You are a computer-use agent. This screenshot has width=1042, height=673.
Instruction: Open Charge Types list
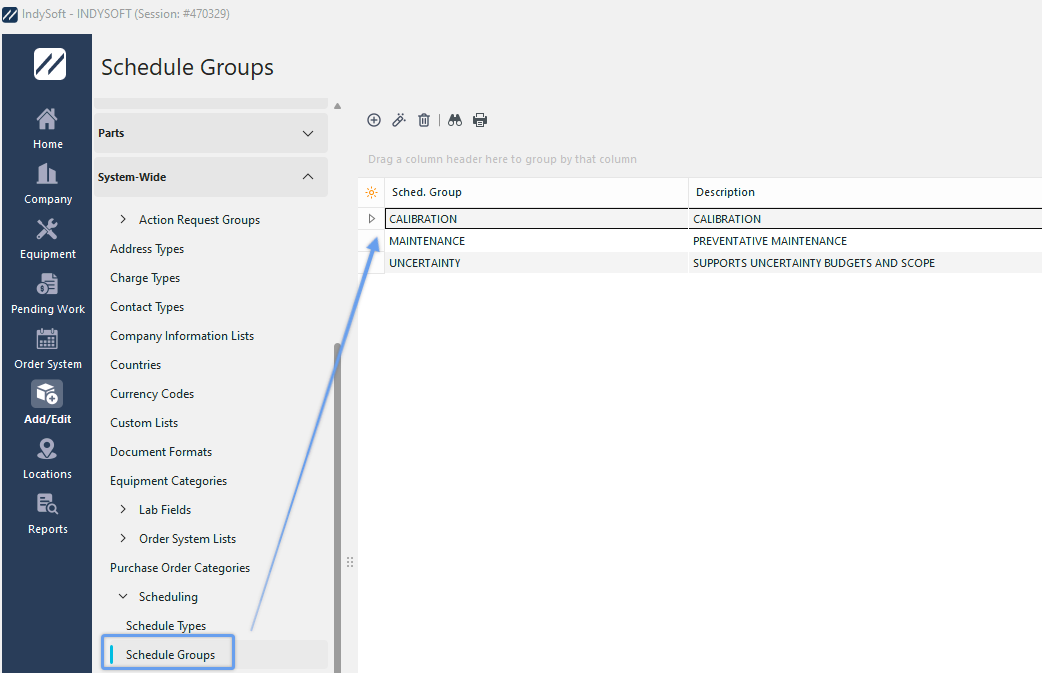click(x=145, y=278)
